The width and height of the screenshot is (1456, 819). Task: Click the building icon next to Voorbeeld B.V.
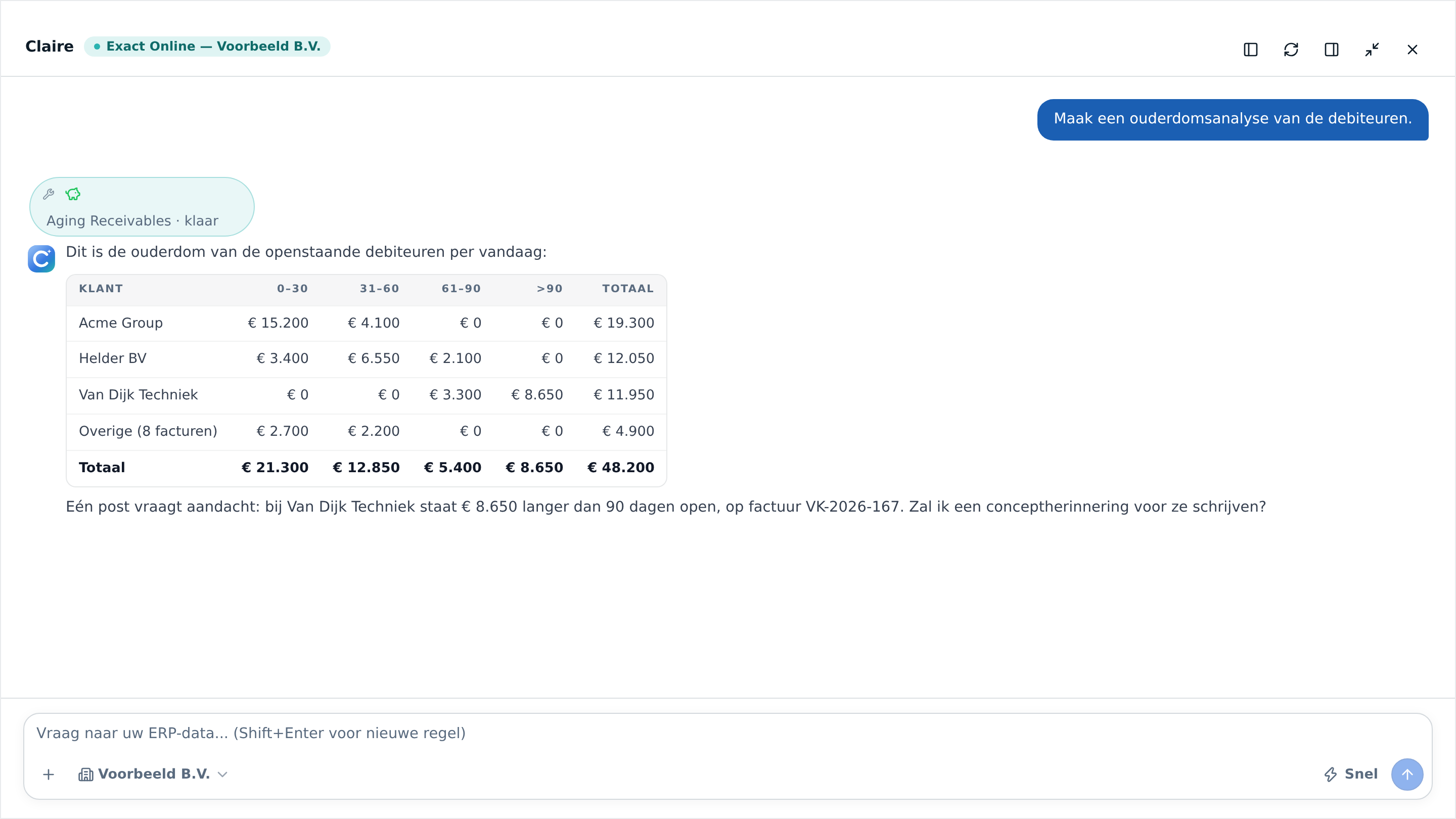(x=86, y=775)
